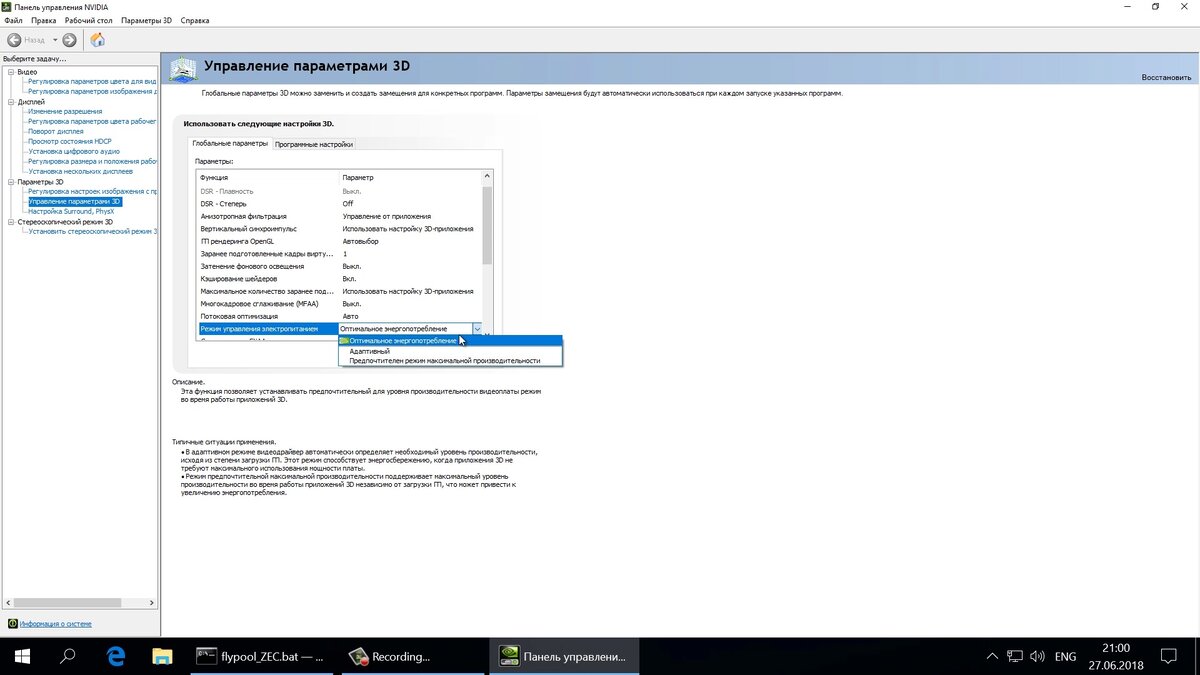The width and height of the screenshot is (1200, 675).
Task: Open Изменение разрешения task
Action: pyautogui.click(x=65, y=112)
